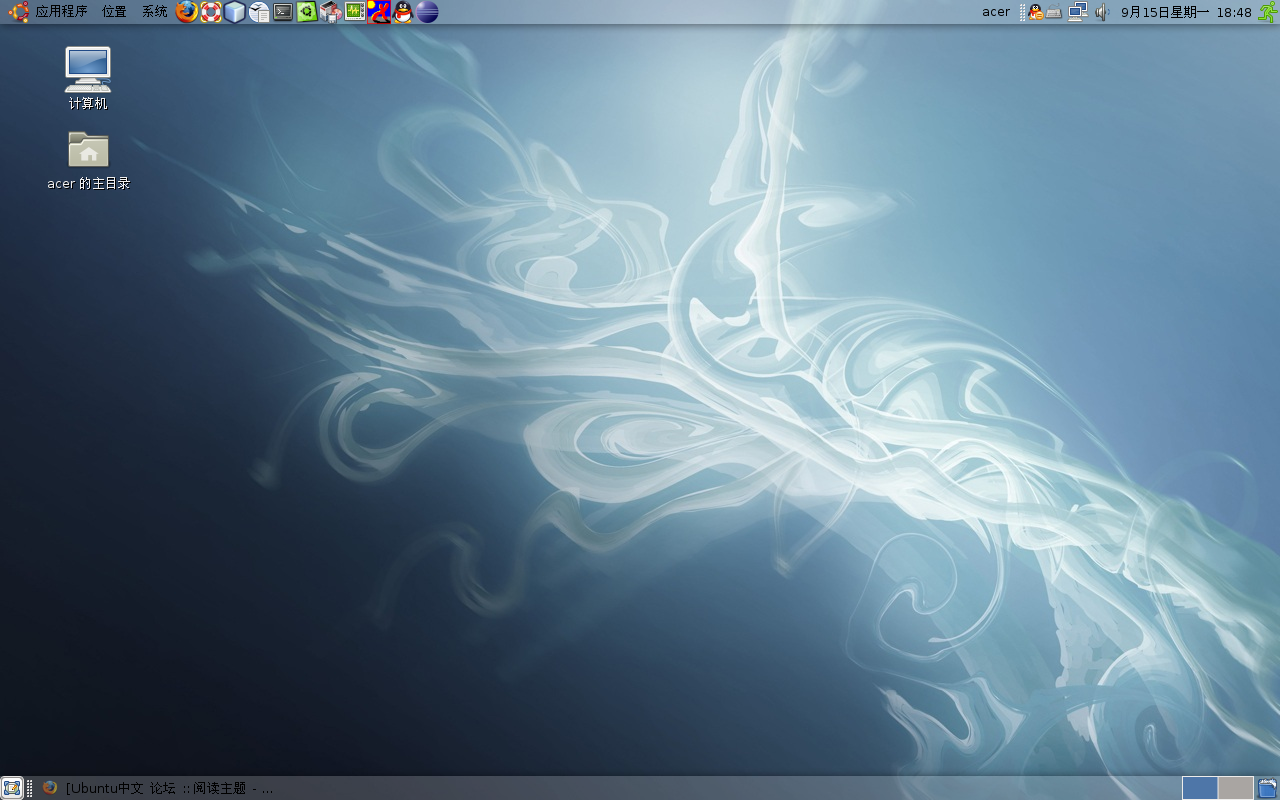Viewport: 1280px width, 800px height.
Task: Click the volume speaker icon
Action: click(1102, 12)
